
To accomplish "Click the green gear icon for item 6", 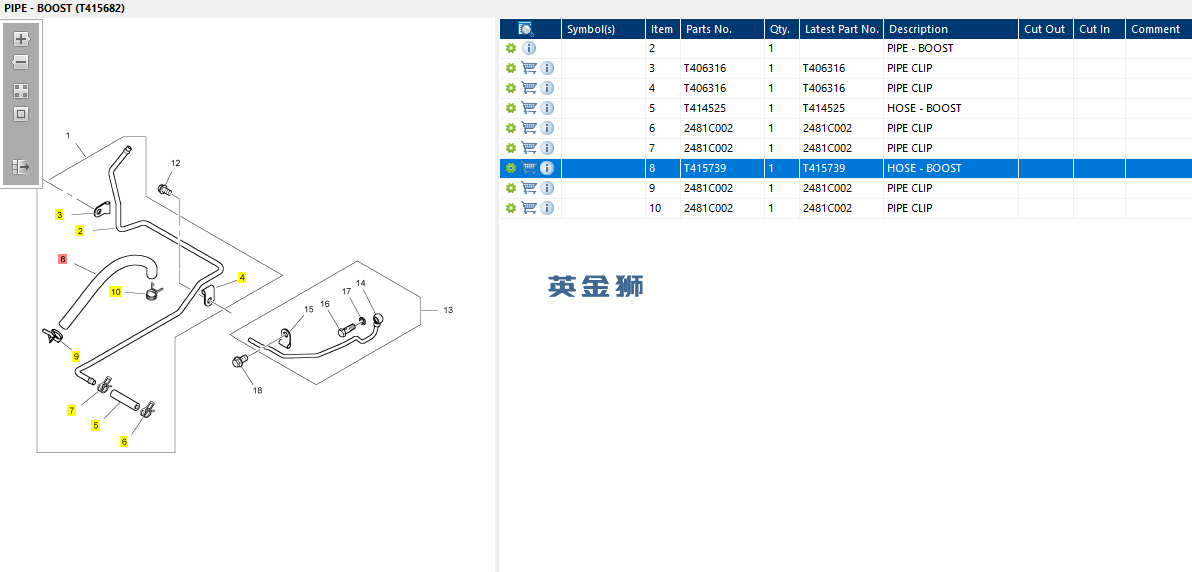I will coord(511,128).
